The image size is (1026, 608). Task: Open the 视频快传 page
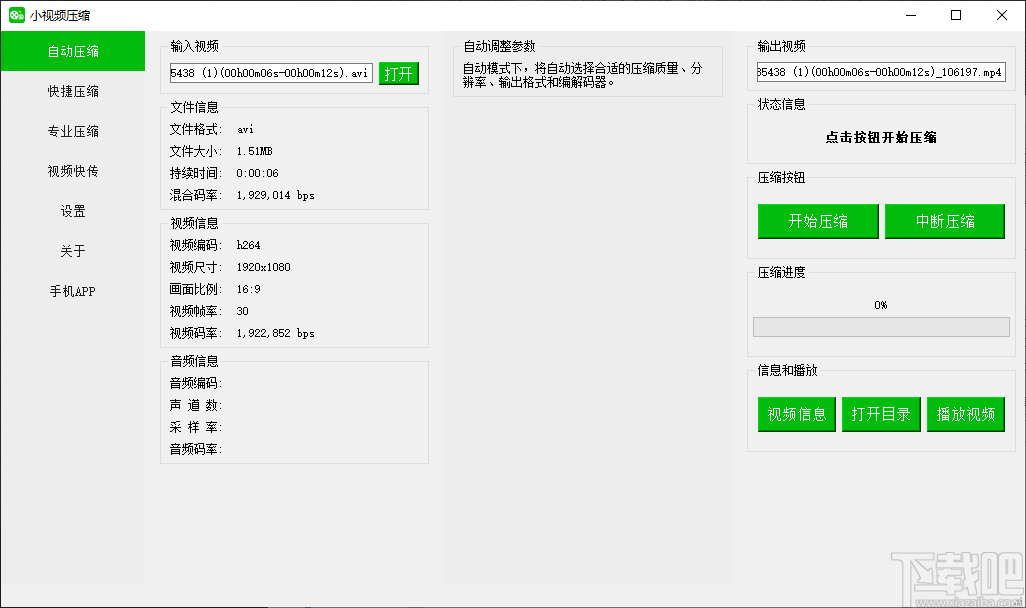click(72, 171)
